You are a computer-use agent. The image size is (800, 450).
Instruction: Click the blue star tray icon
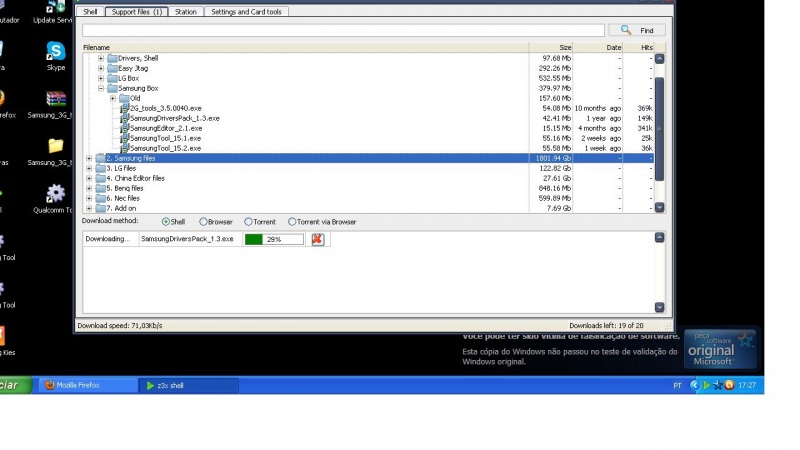coord(718,385)
